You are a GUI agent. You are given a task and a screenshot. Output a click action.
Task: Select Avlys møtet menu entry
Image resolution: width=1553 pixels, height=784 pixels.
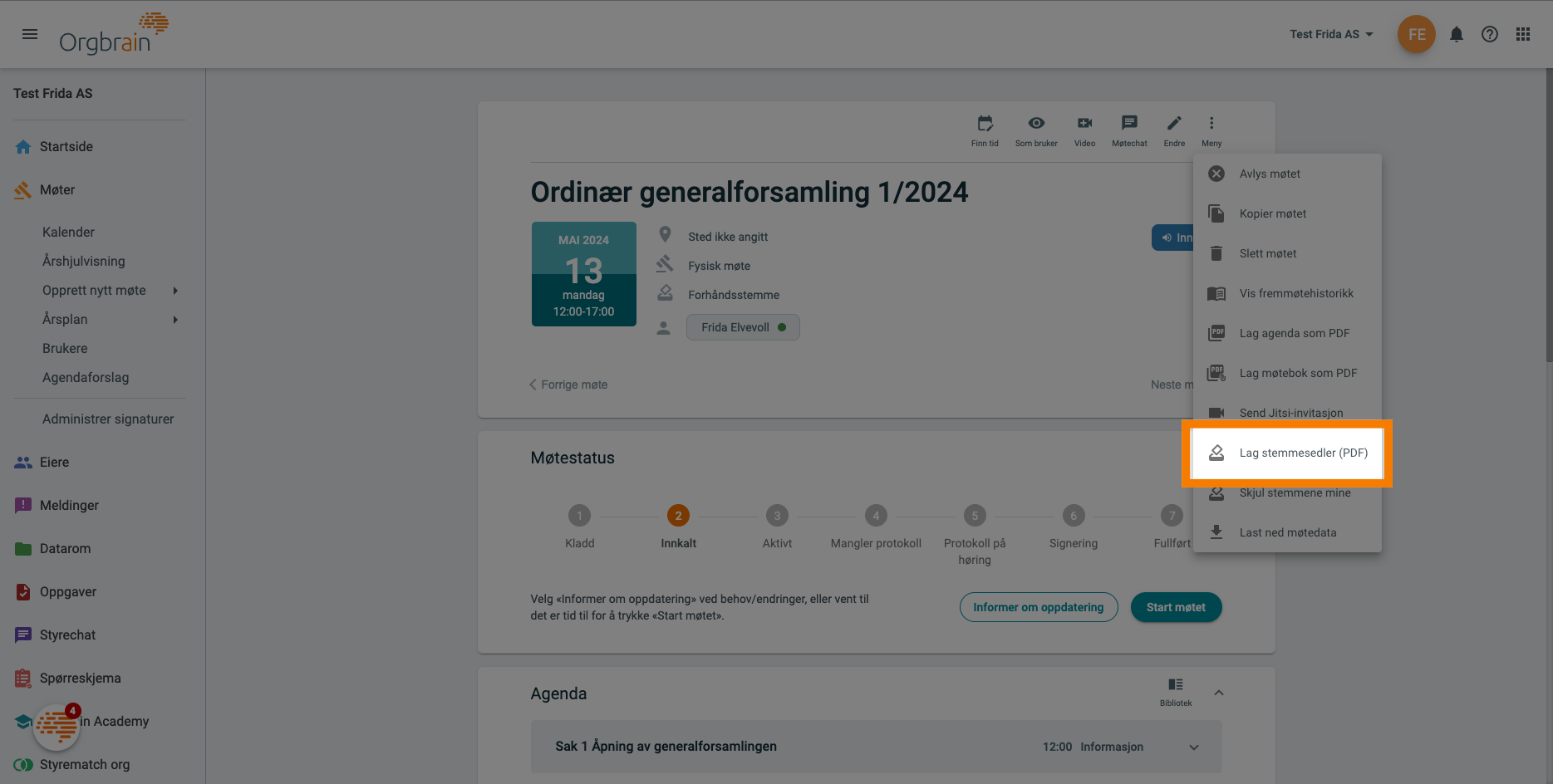click(x=1287, y=174)
